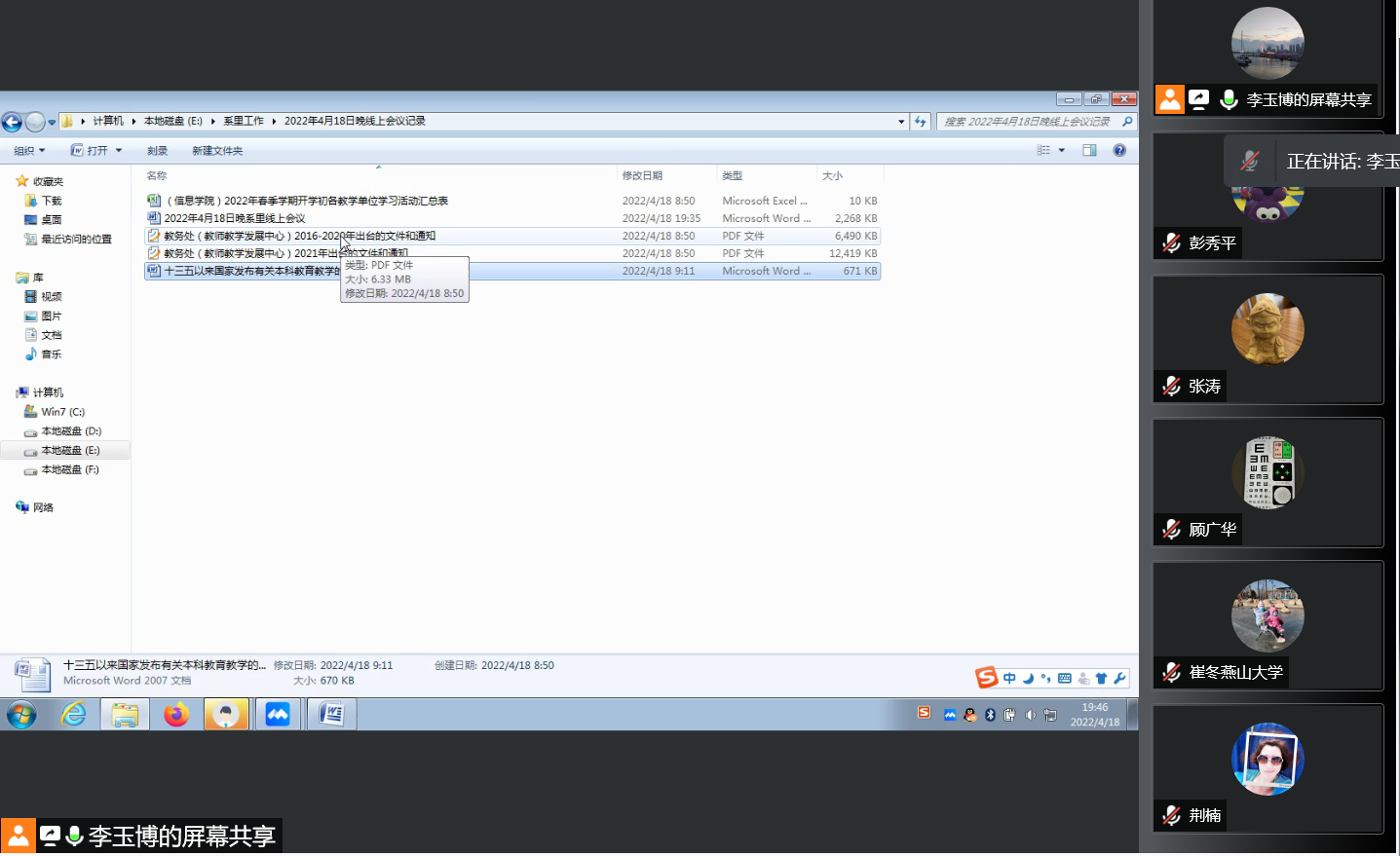The image size is (1400, 856).
Task: Click the Windows Start orb
Action: [x=21, y=715]
